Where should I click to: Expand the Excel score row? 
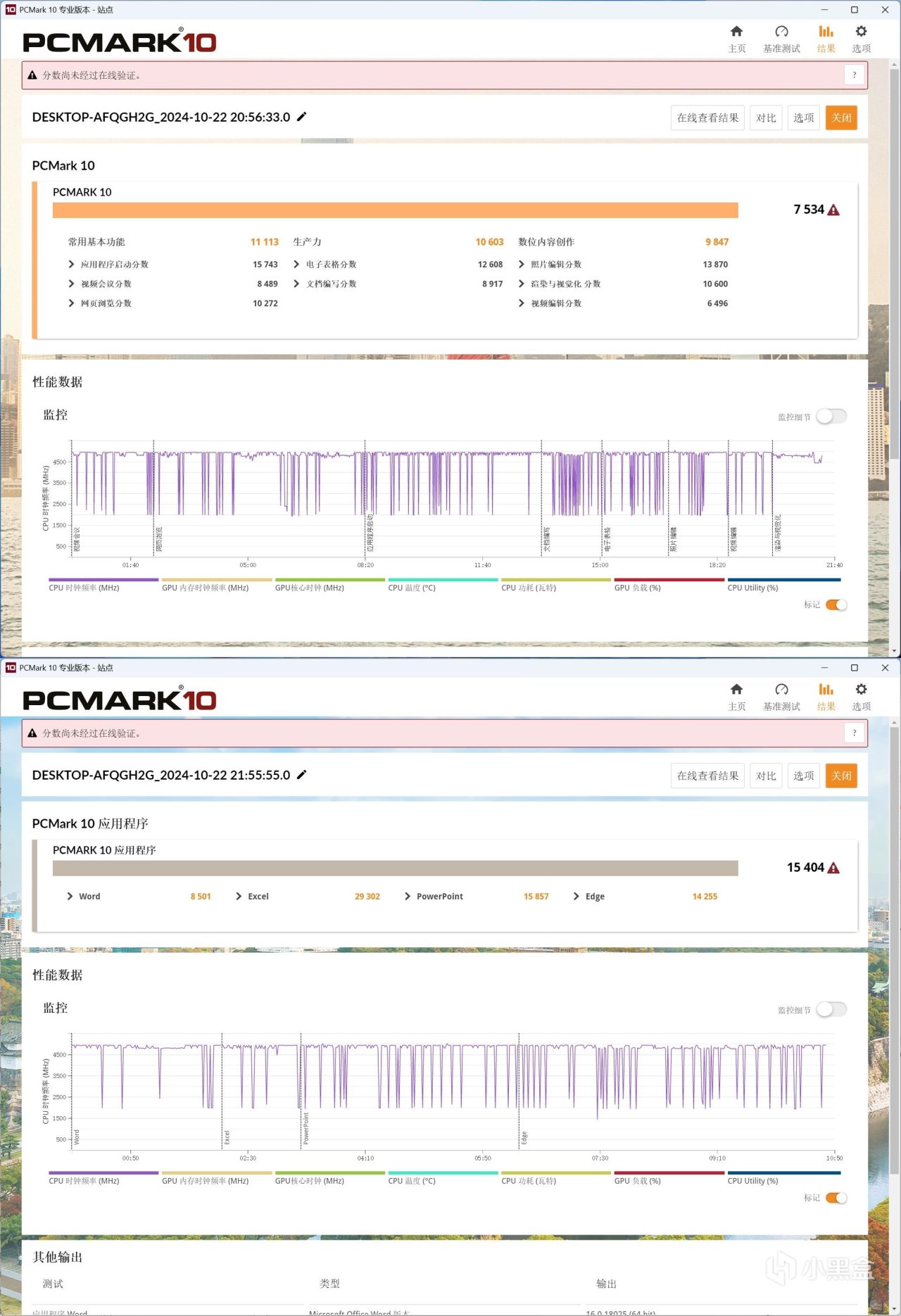[x=239, y=897]
